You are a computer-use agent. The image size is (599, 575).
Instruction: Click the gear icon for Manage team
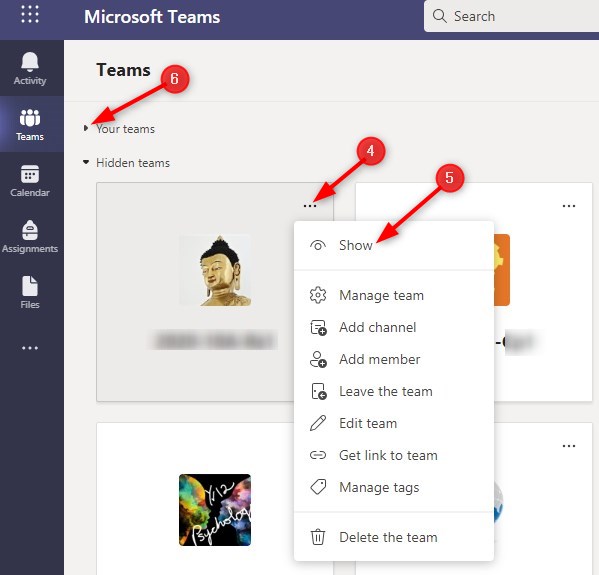[318, 295]
